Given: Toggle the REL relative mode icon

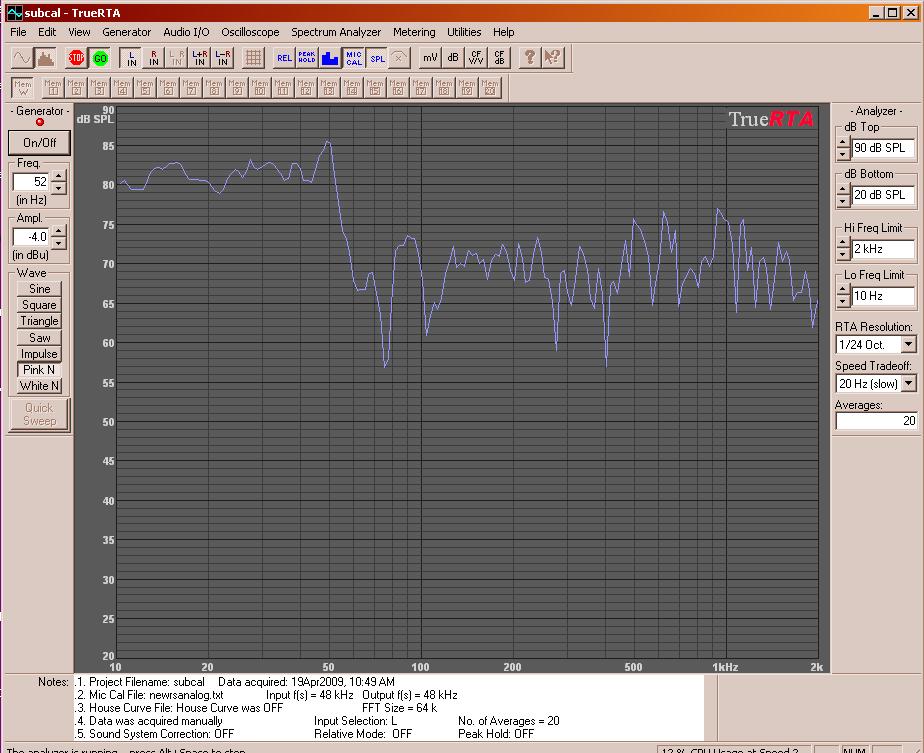Looking at the screenshot, I should point(284,58).
